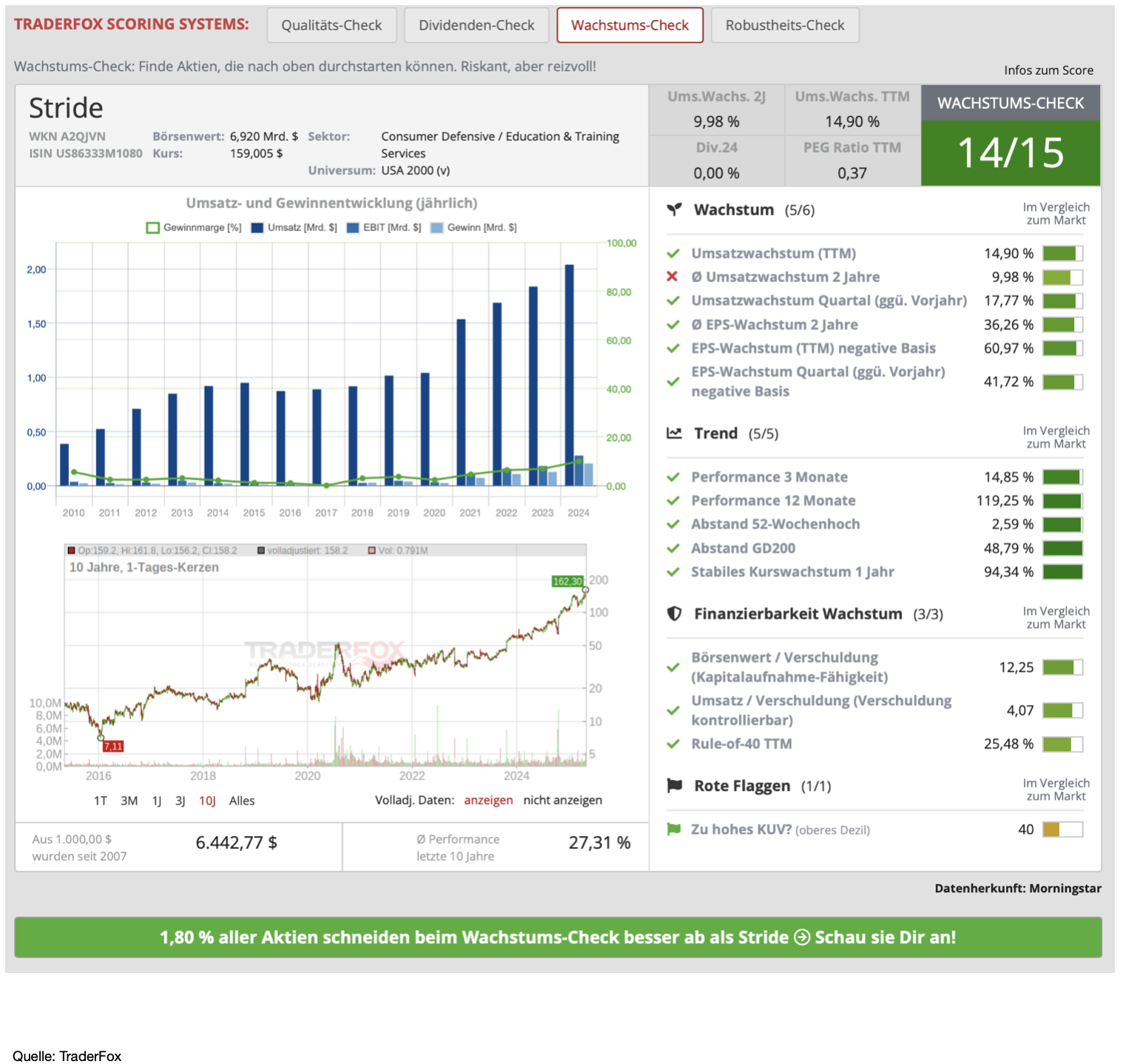
Task: Click the WKN A2QJVN text
Action: click(x=67, y=136)
